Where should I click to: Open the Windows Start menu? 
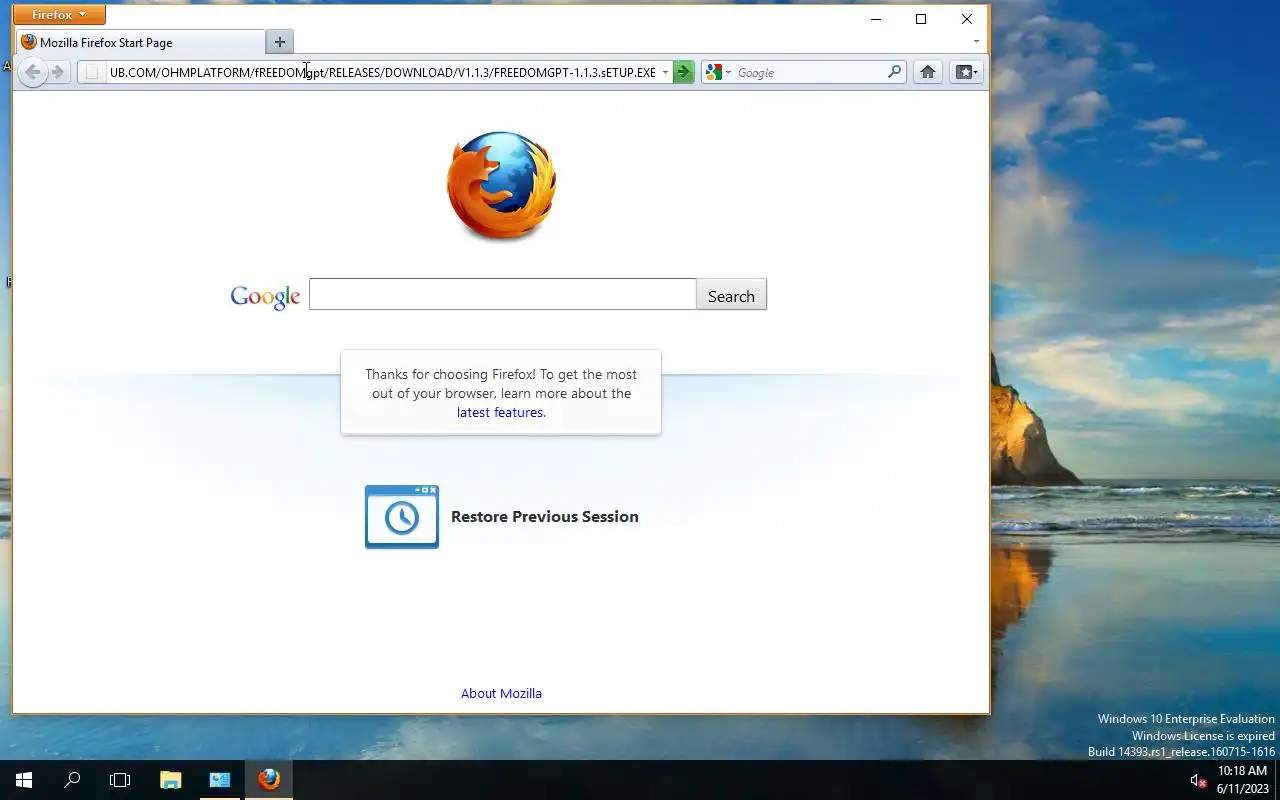(x=24, y=780)
